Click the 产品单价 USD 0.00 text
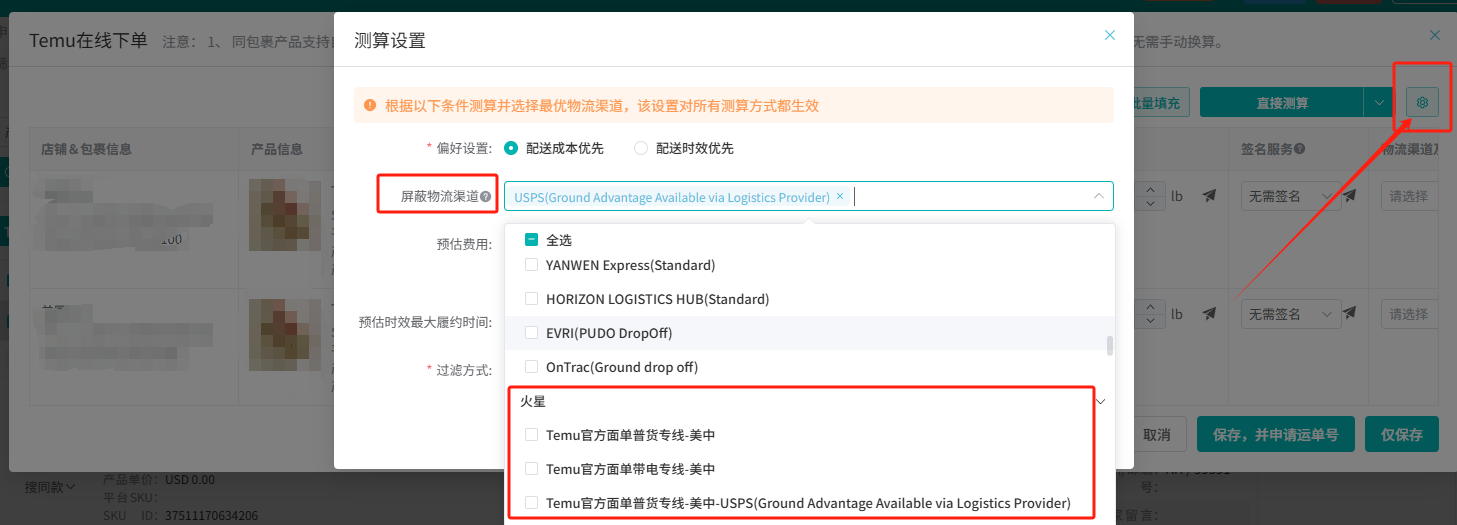This screenshot has height=525, width=1457. click(x=159, y=480)
